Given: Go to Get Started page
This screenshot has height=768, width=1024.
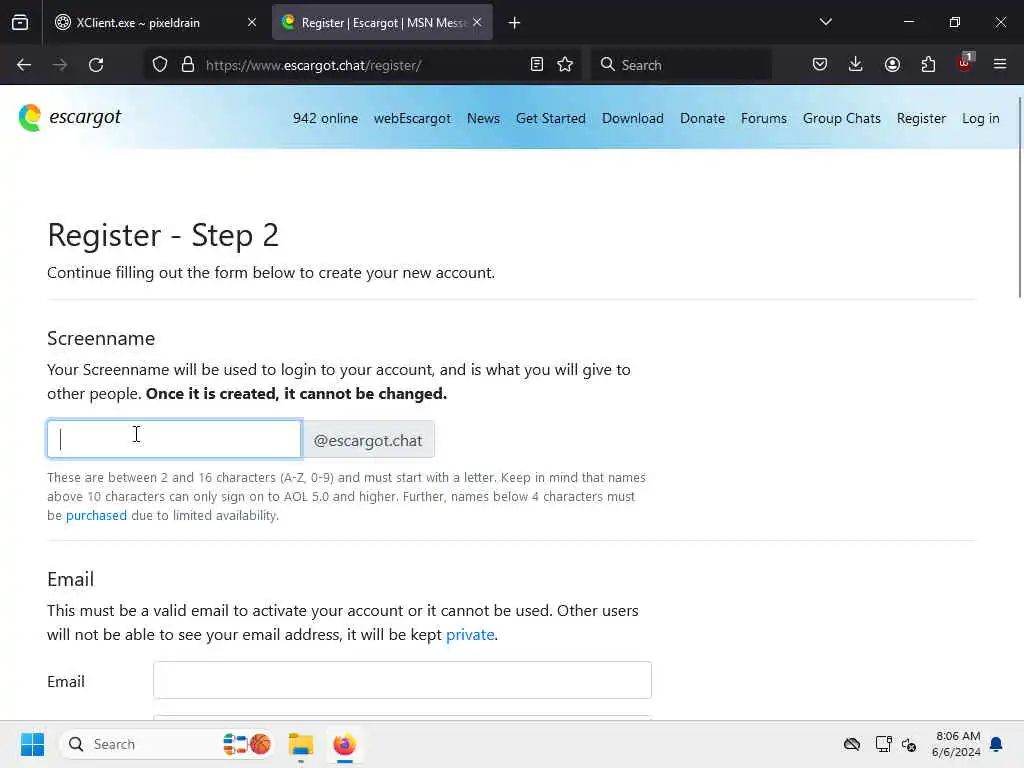Looking at the screenshot, I should tap(551, 118).
